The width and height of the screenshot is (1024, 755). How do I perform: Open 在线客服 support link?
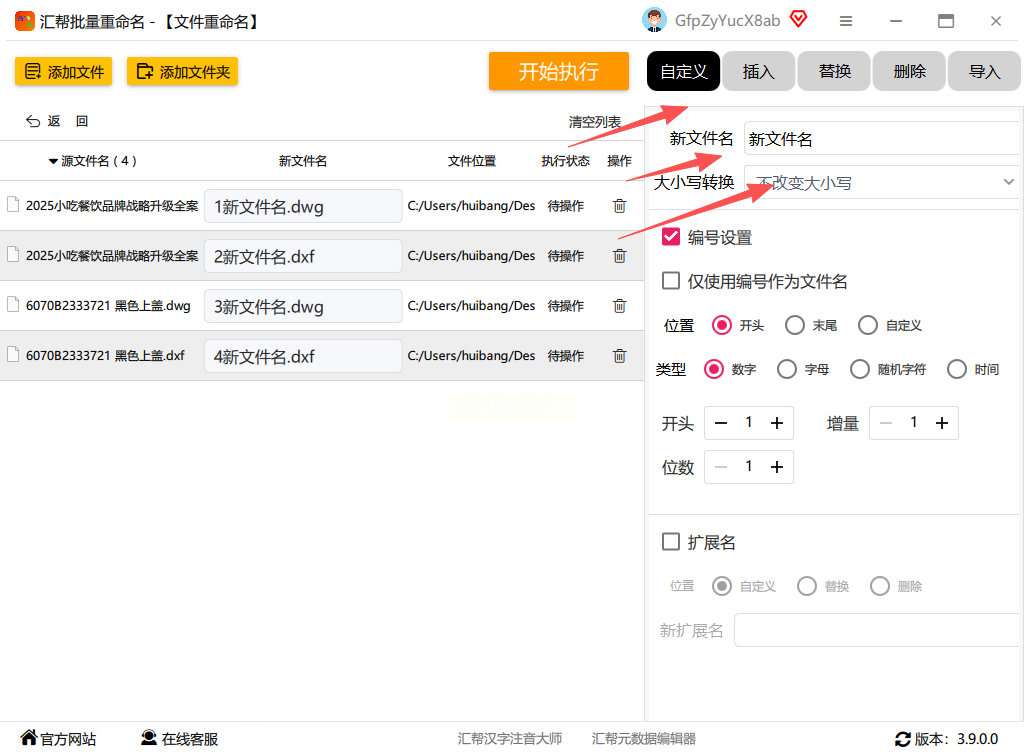[x=180, y=739]
